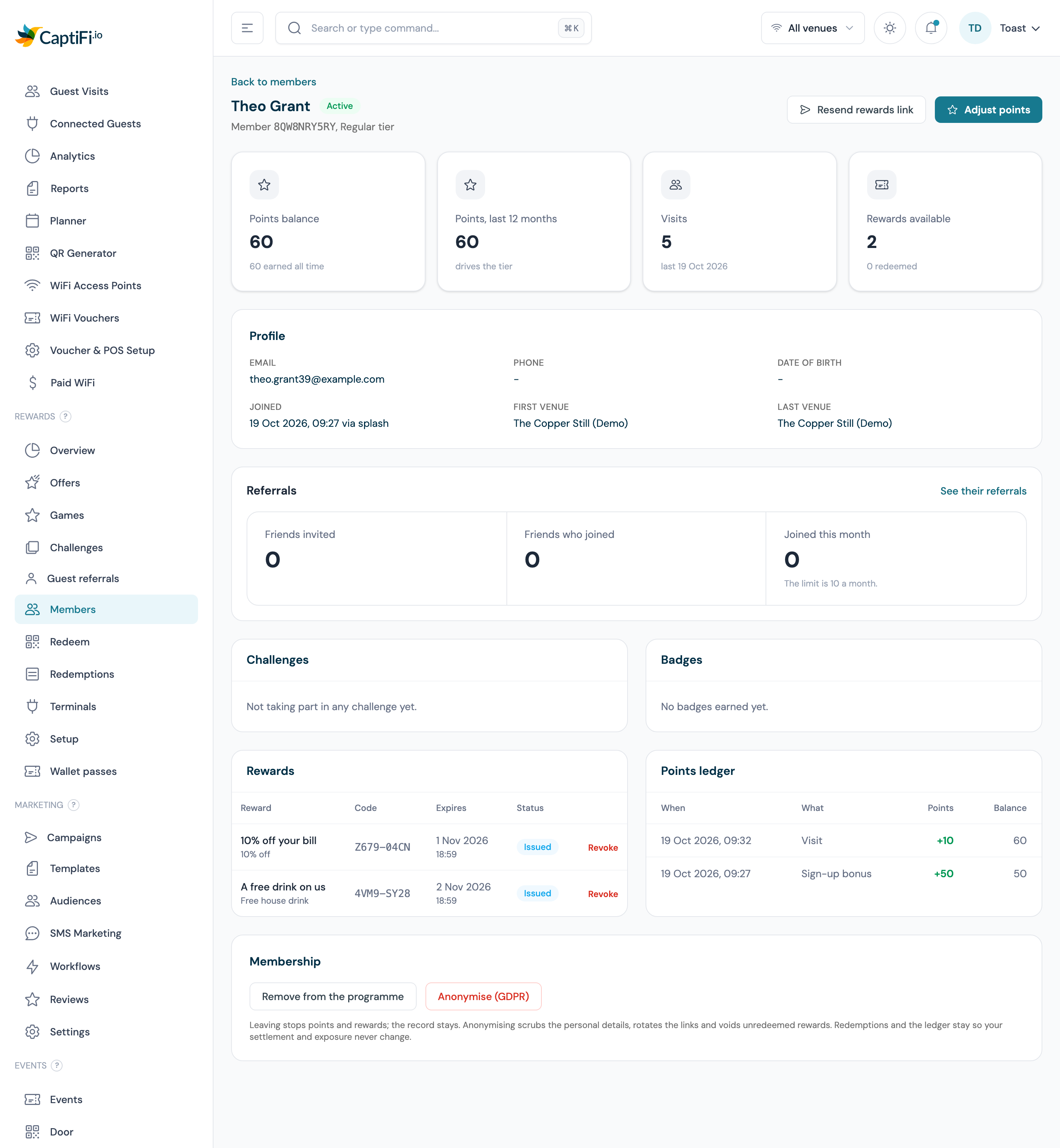
Task: Click the Analytics pie chart icon
Action: click(x=33, y=156)
